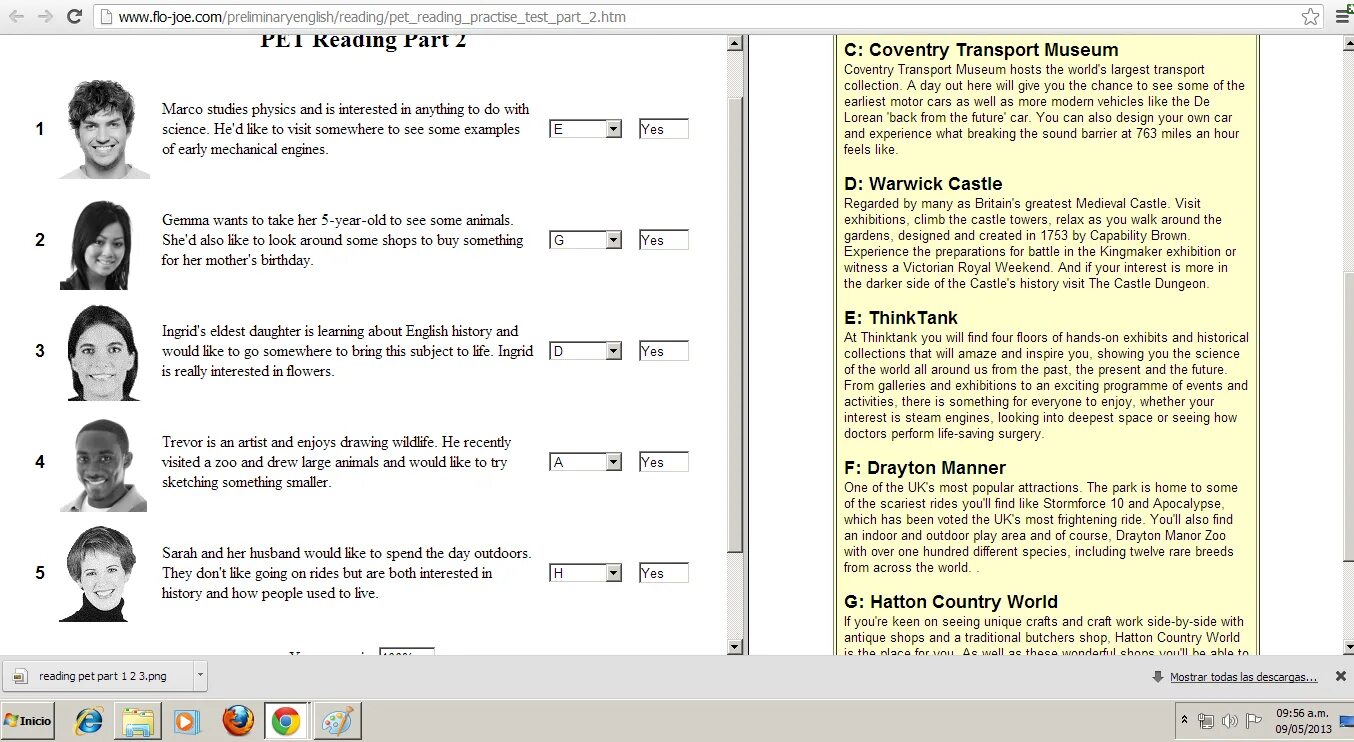Click heading F: Drayton Manner

[x=925, y=468]
